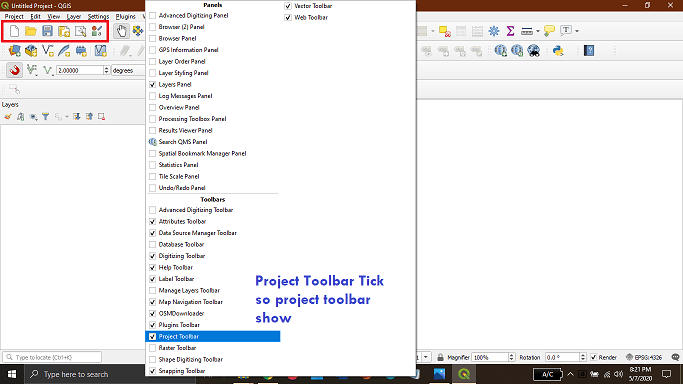The height and width of the screenshot is (384, 683).
Task: Click Pan Map to Selection icon
Action: click(138, 31)
